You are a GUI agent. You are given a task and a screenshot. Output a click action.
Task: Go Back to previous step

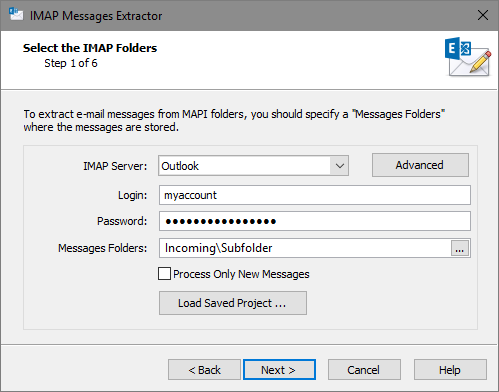[204, 370]
